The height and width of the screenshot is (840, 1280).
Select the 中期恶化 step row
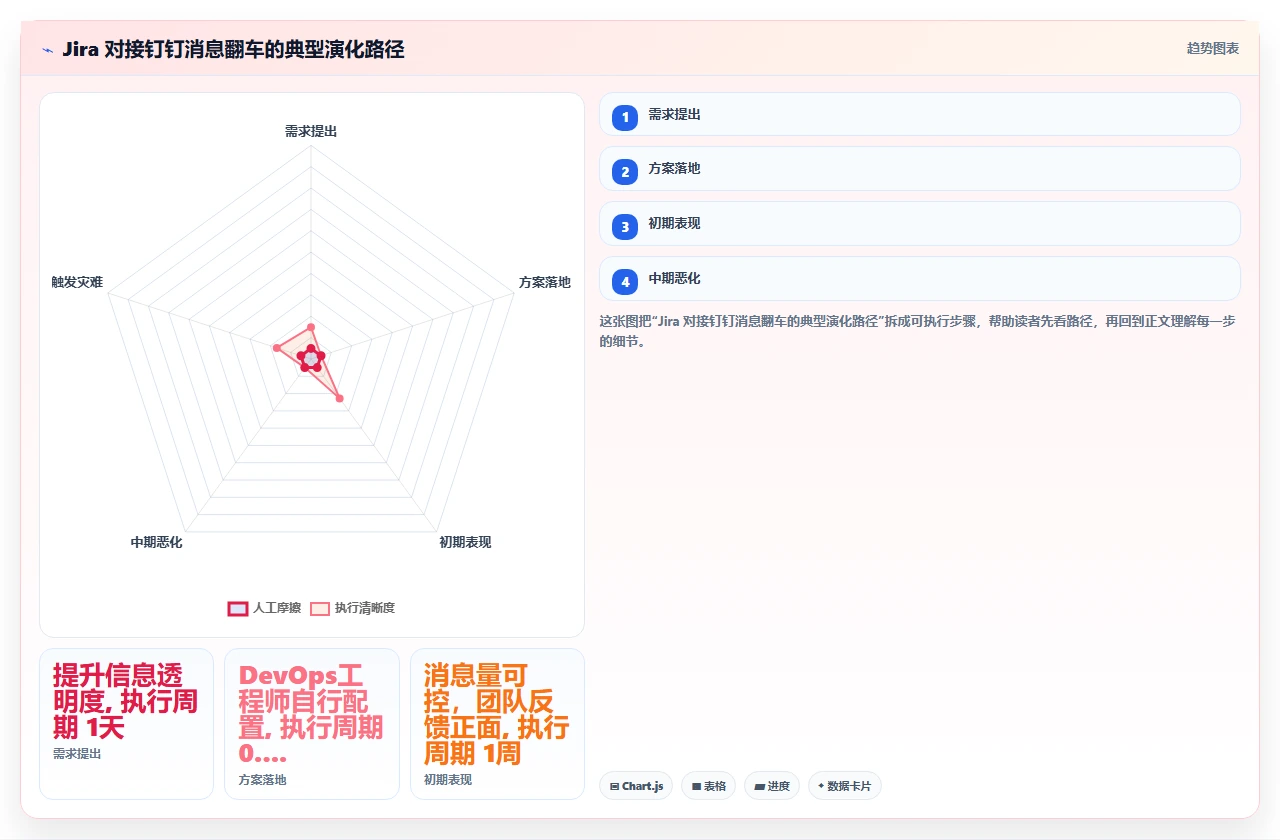[x=920, y=279]
